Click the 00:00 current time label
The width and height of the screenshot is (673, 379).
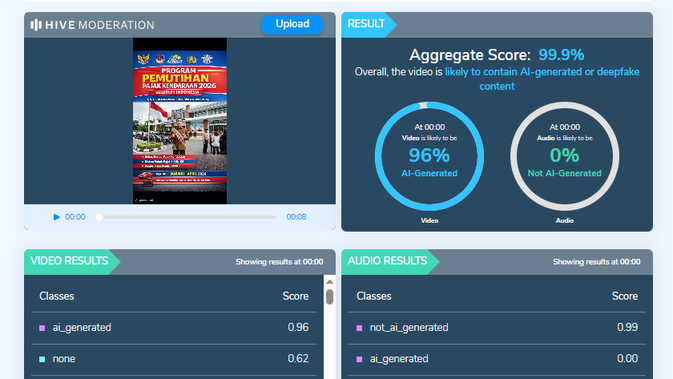coord(75,217)
